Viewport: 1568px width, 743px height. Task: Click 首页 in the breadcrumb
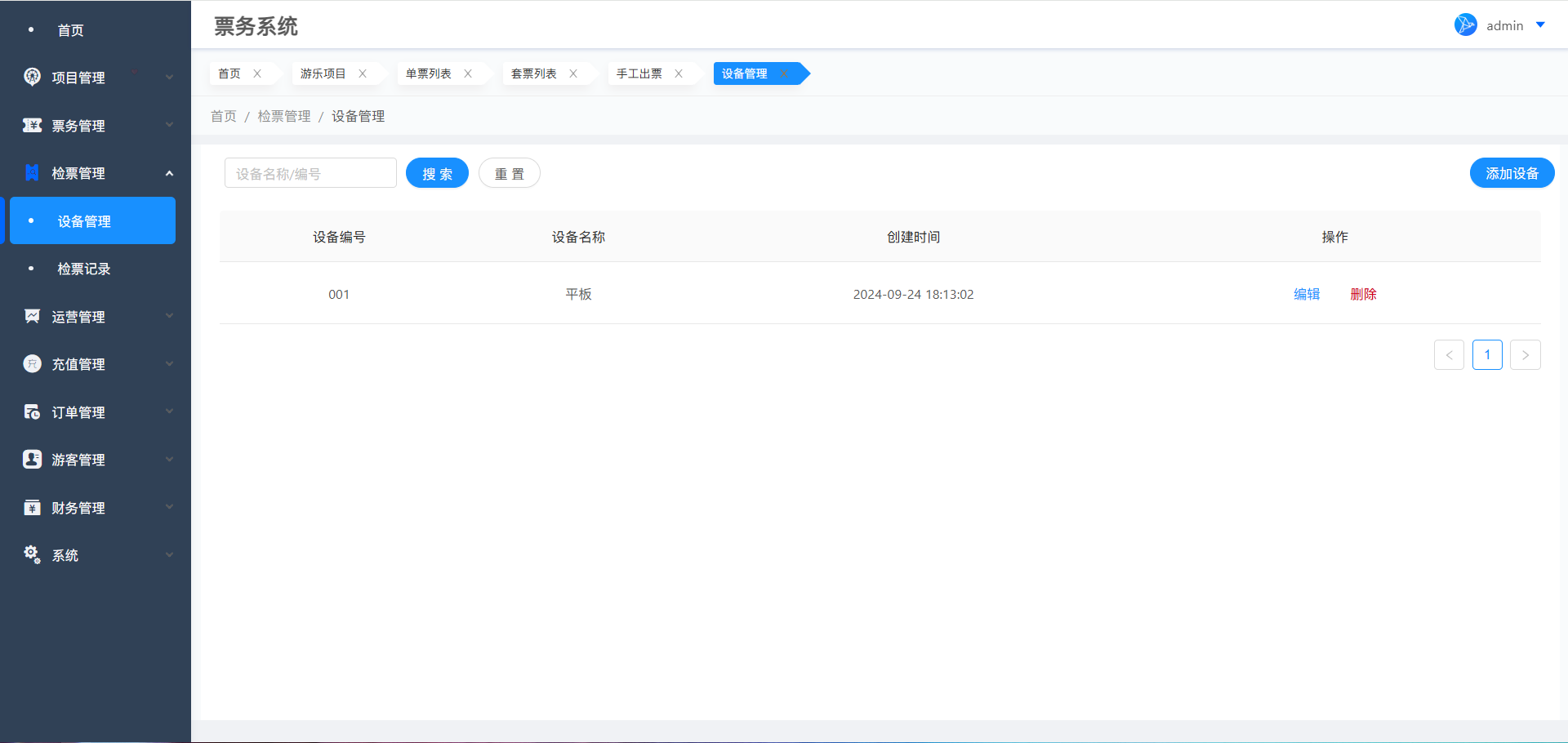point(224,116)
